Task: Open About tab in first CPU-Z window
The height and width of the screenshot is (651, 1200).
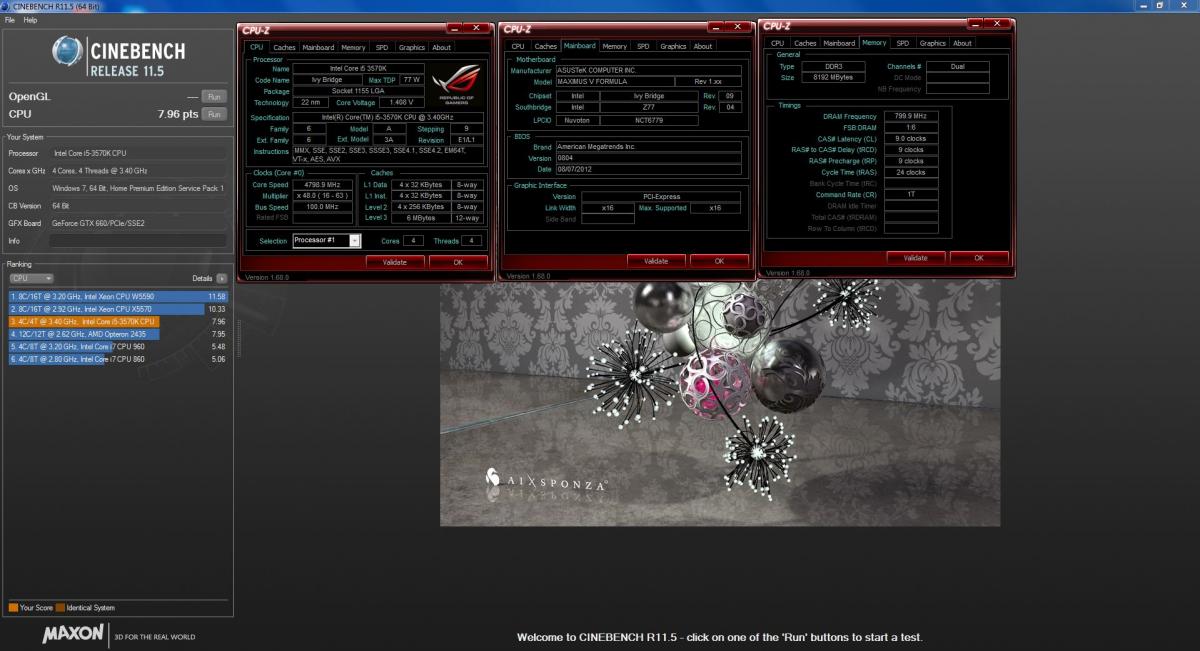Action: 442,47
